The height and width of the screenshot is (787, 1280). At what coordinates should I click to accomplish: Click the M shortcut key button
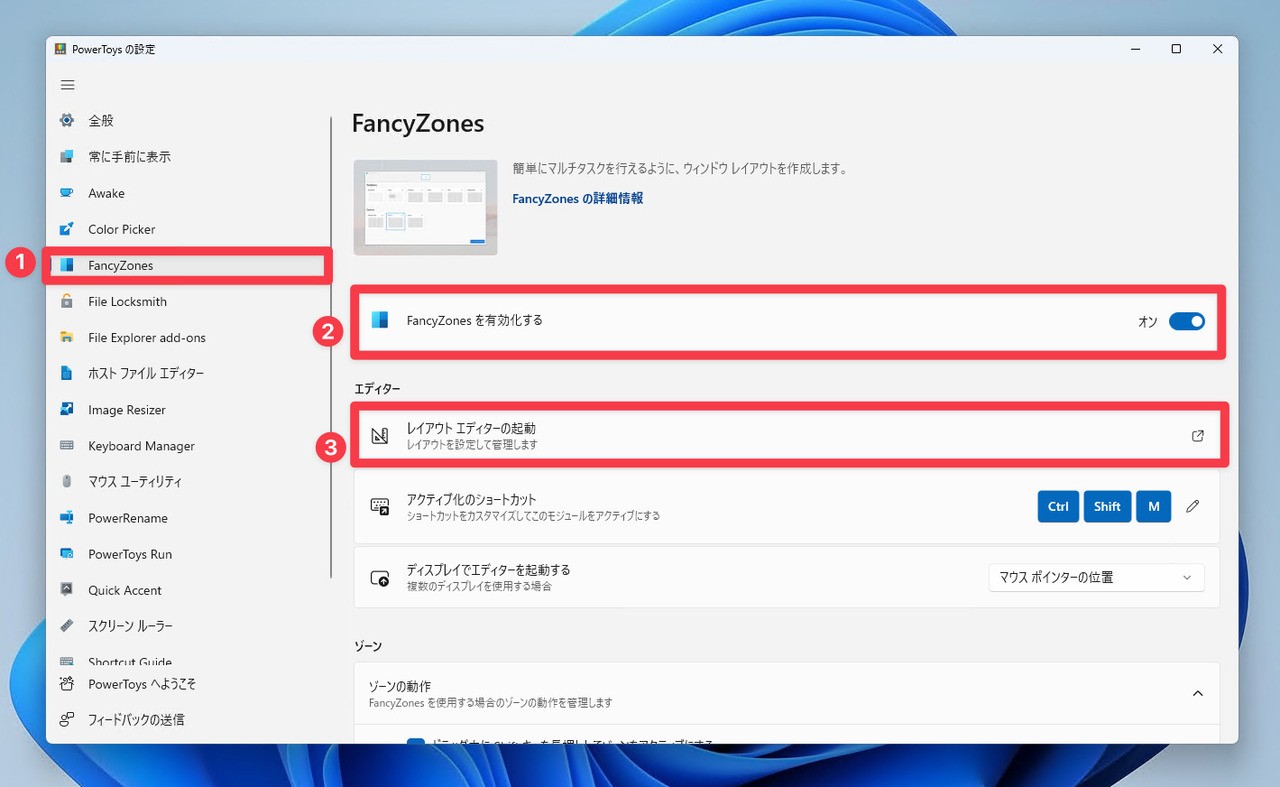(x=1153, y=507)
